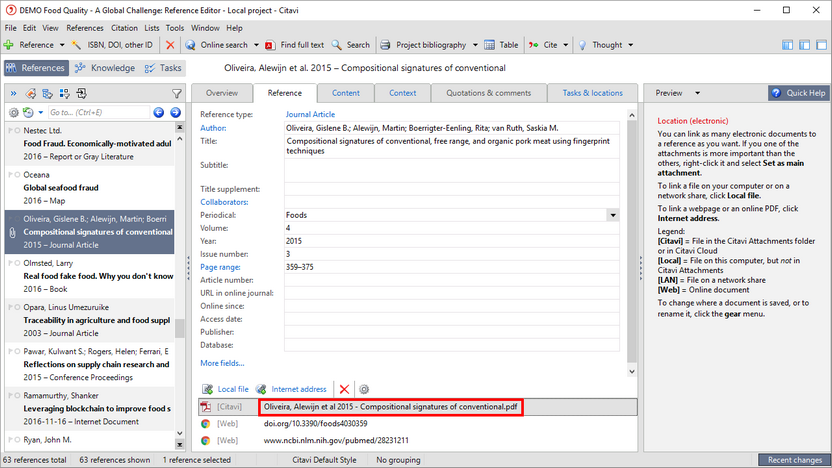832x468 pixels.
Task: Toggle the read-status circle for Ramamurthy, Shanker
Action: (x=18, y=396)
